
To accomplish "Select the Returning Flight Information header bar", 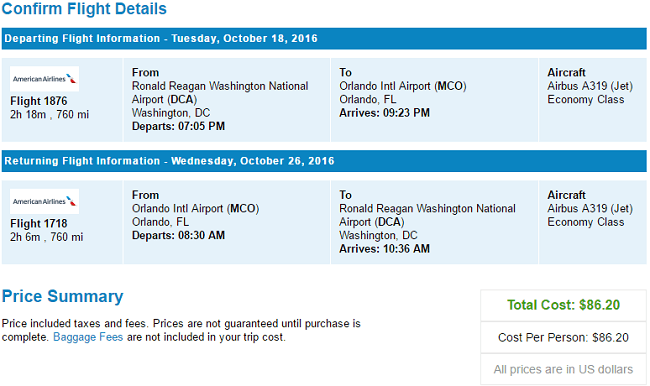I will [324, 161].
